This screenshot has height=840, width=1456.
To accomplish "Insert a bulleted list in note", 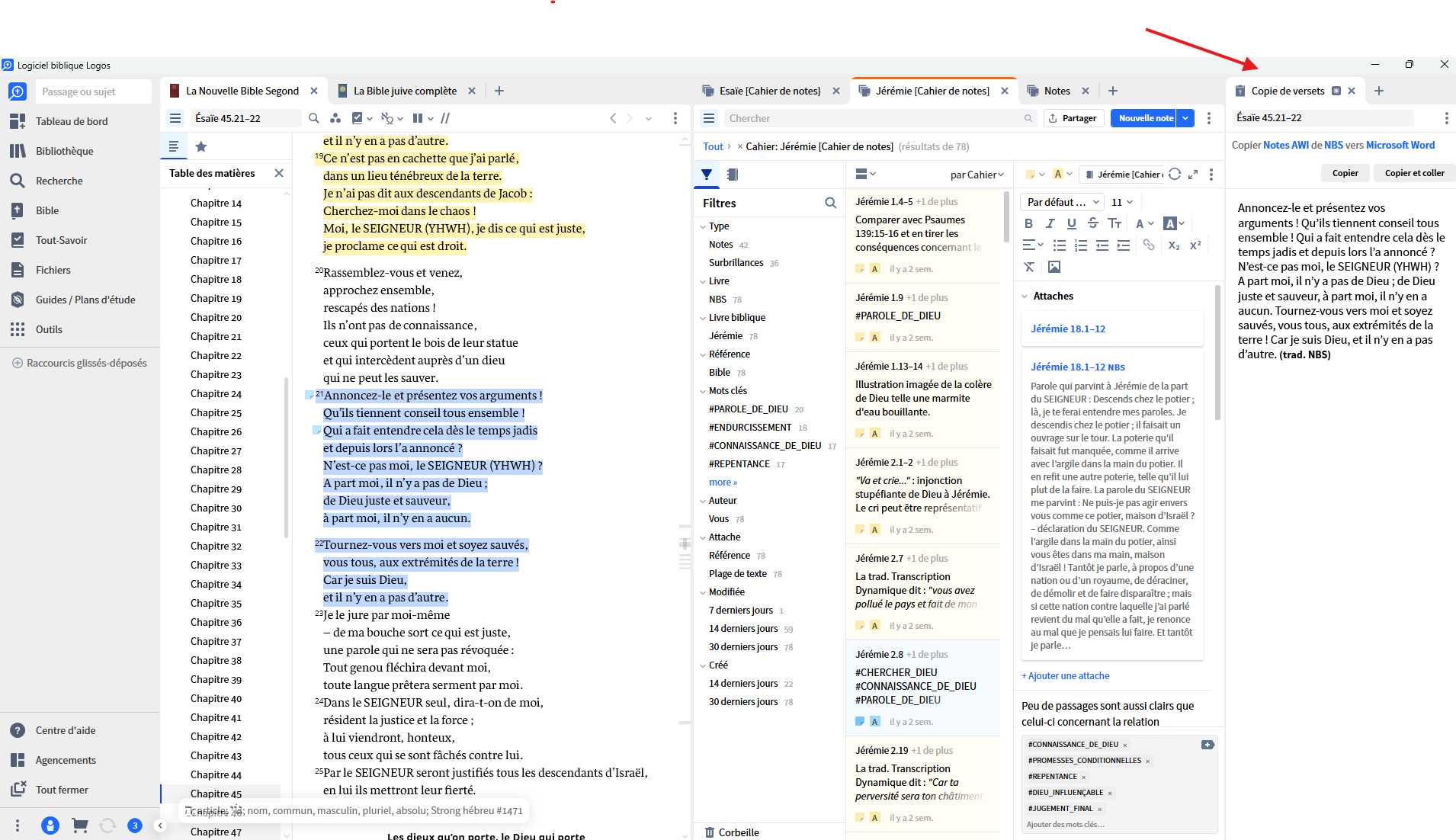I will (x=1060, y=245).
